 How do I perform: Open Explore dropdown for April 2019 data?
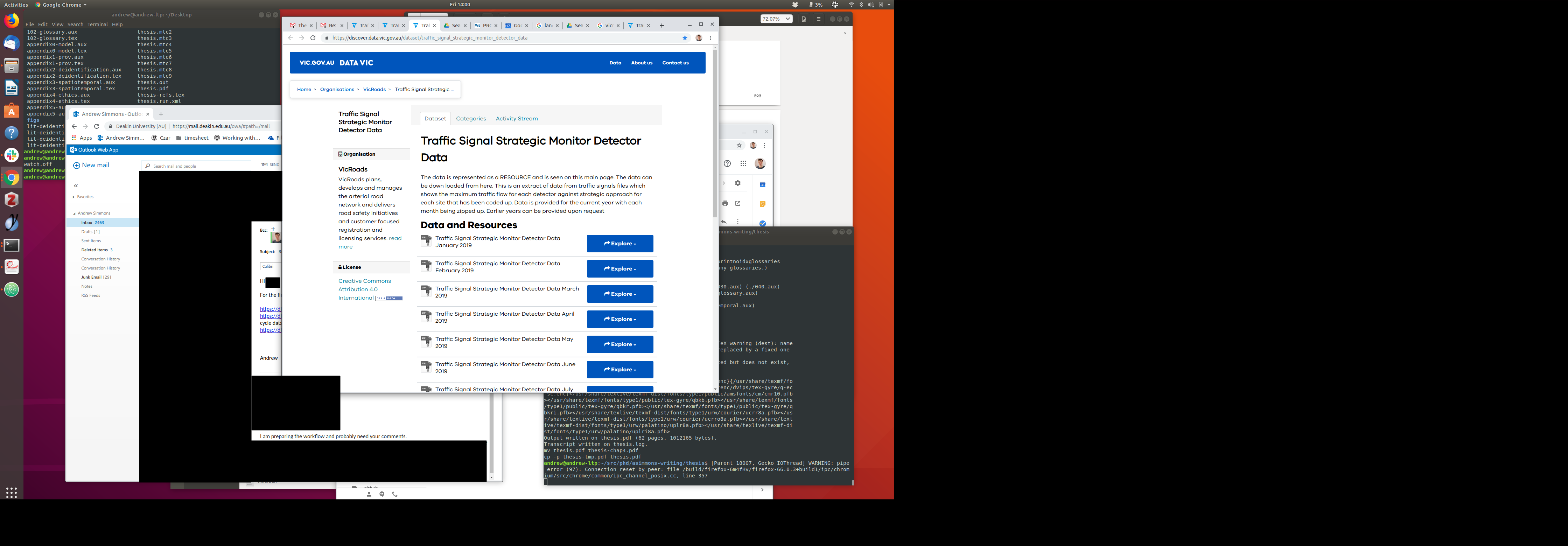(619, 319)
